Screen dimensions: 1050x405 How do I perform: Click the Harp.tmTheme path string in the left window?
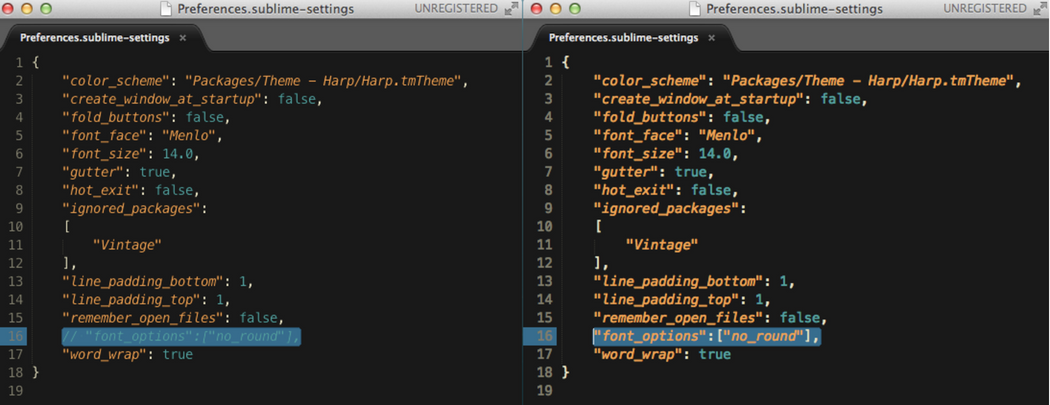324,81
